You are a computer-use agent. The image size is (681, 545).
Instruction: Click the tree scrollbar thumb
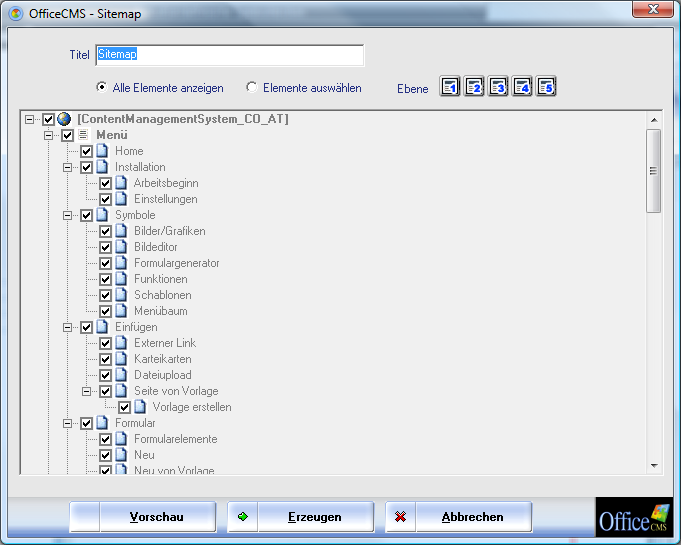tap(653, 171)
